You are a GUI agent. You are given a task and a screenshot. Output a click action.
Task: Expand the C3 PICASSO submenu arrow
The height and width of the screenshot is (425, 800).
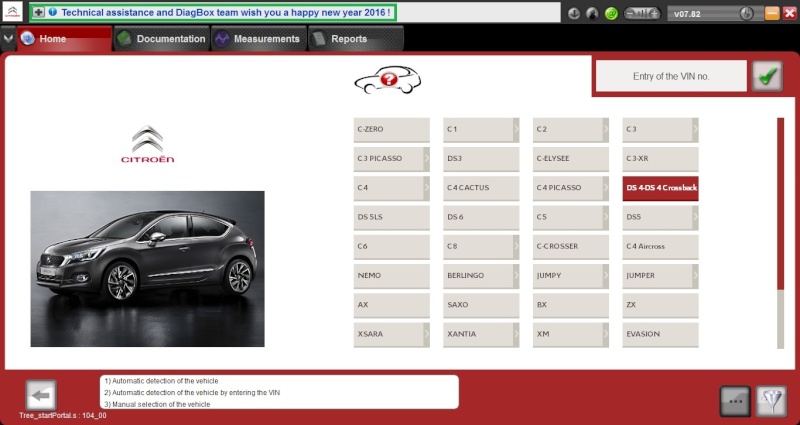427,159
